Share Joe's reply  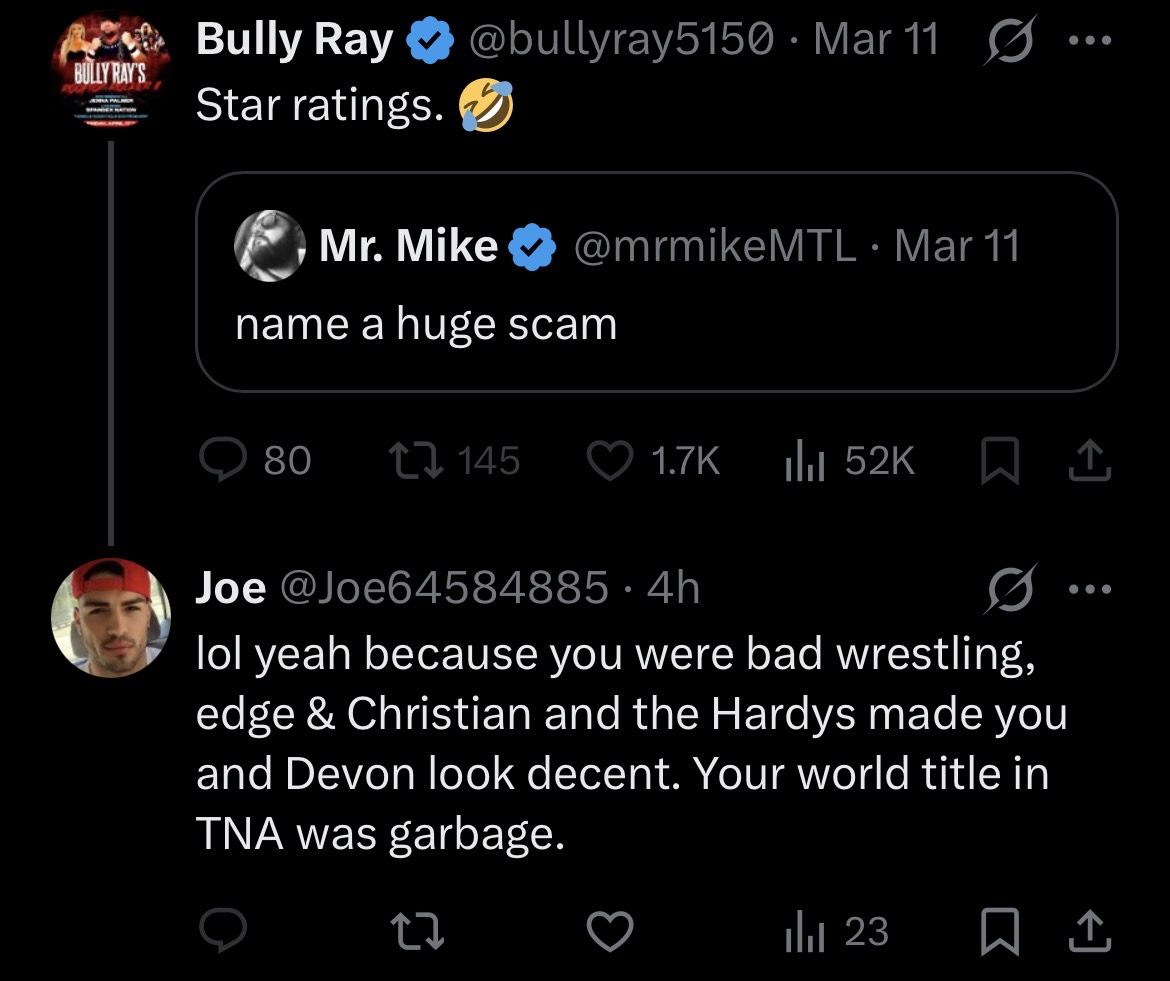tap(1090, 931)
